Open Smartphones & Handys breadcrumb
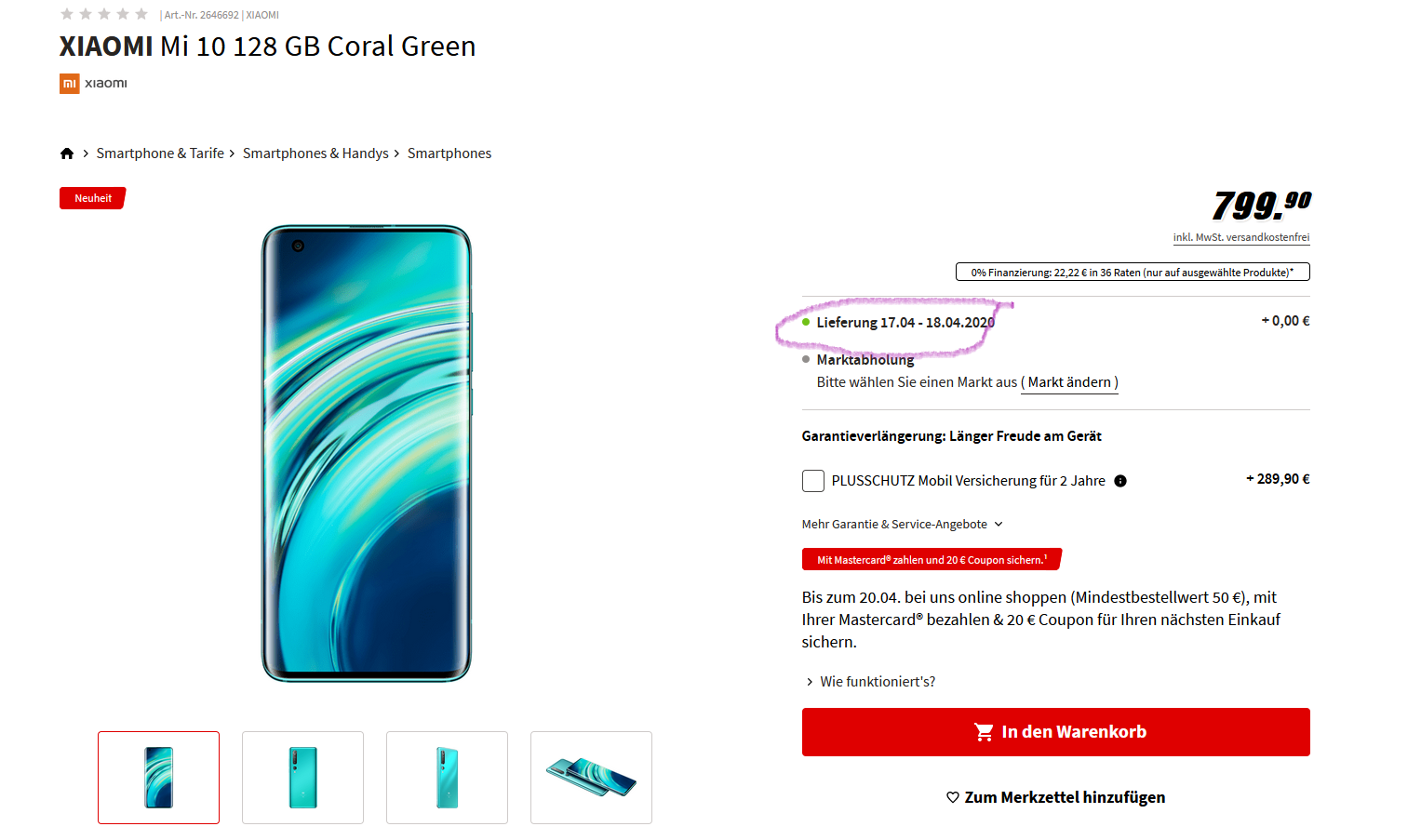The width and height of the screenshot is (1421, 840). point(315,153)
